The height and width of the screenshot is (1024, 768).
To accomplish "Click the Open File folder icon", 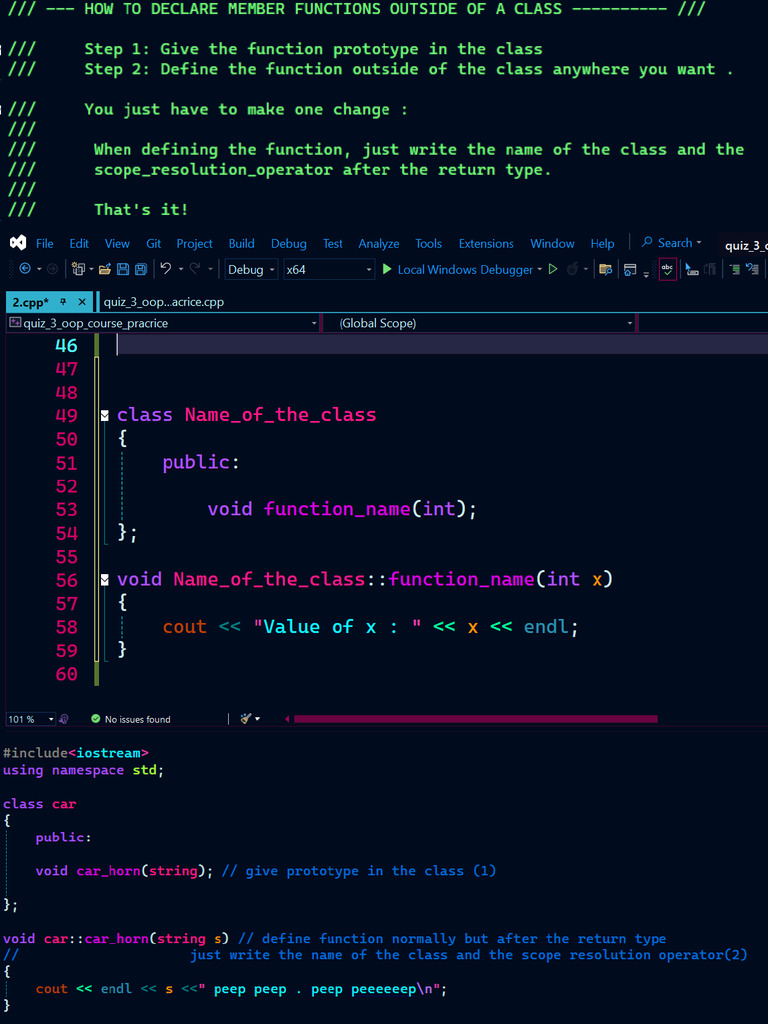I will click(104, 269).
